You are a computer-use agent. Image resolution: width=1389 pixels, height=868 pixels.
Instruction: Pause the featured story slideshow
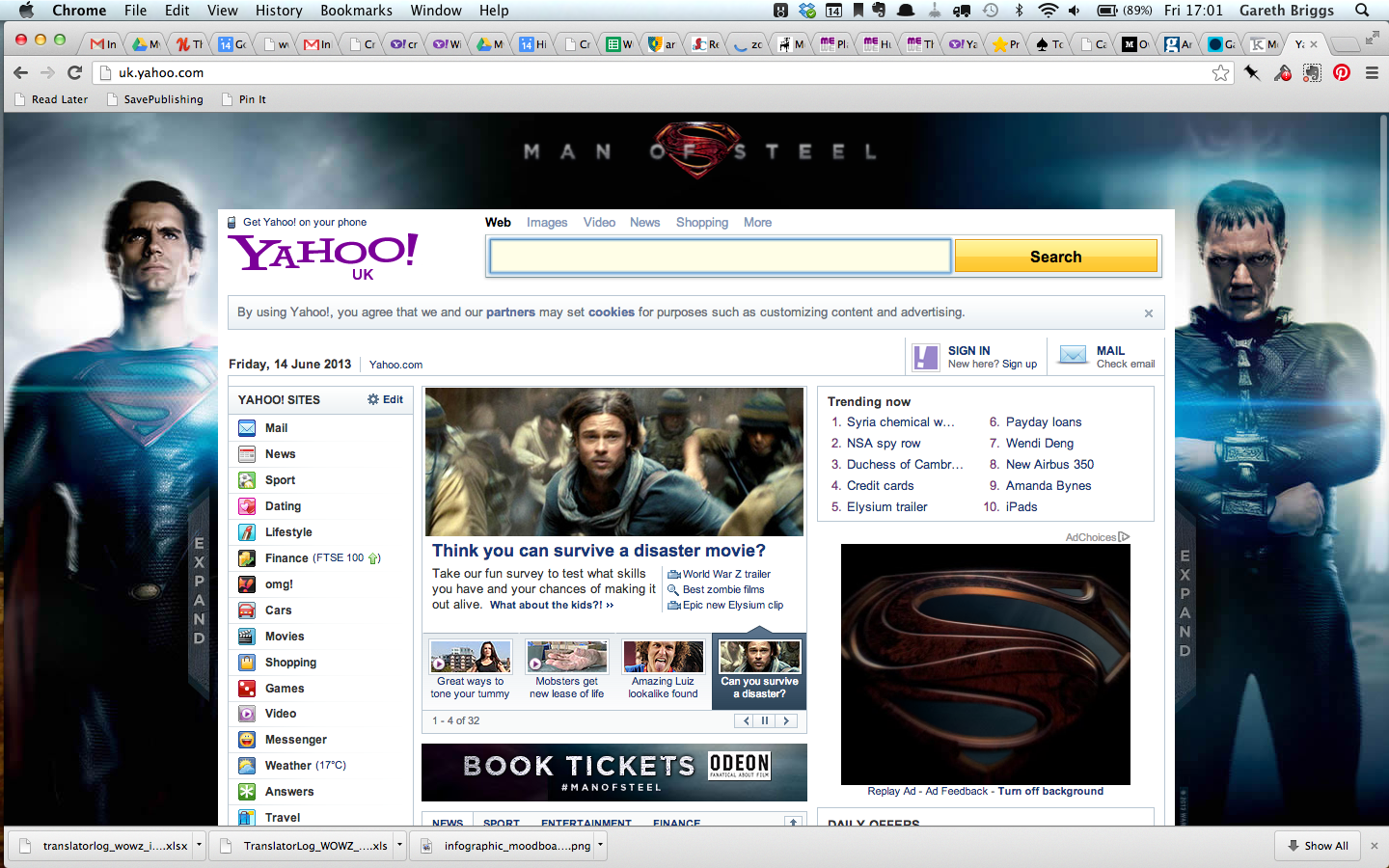coord(765,720)
